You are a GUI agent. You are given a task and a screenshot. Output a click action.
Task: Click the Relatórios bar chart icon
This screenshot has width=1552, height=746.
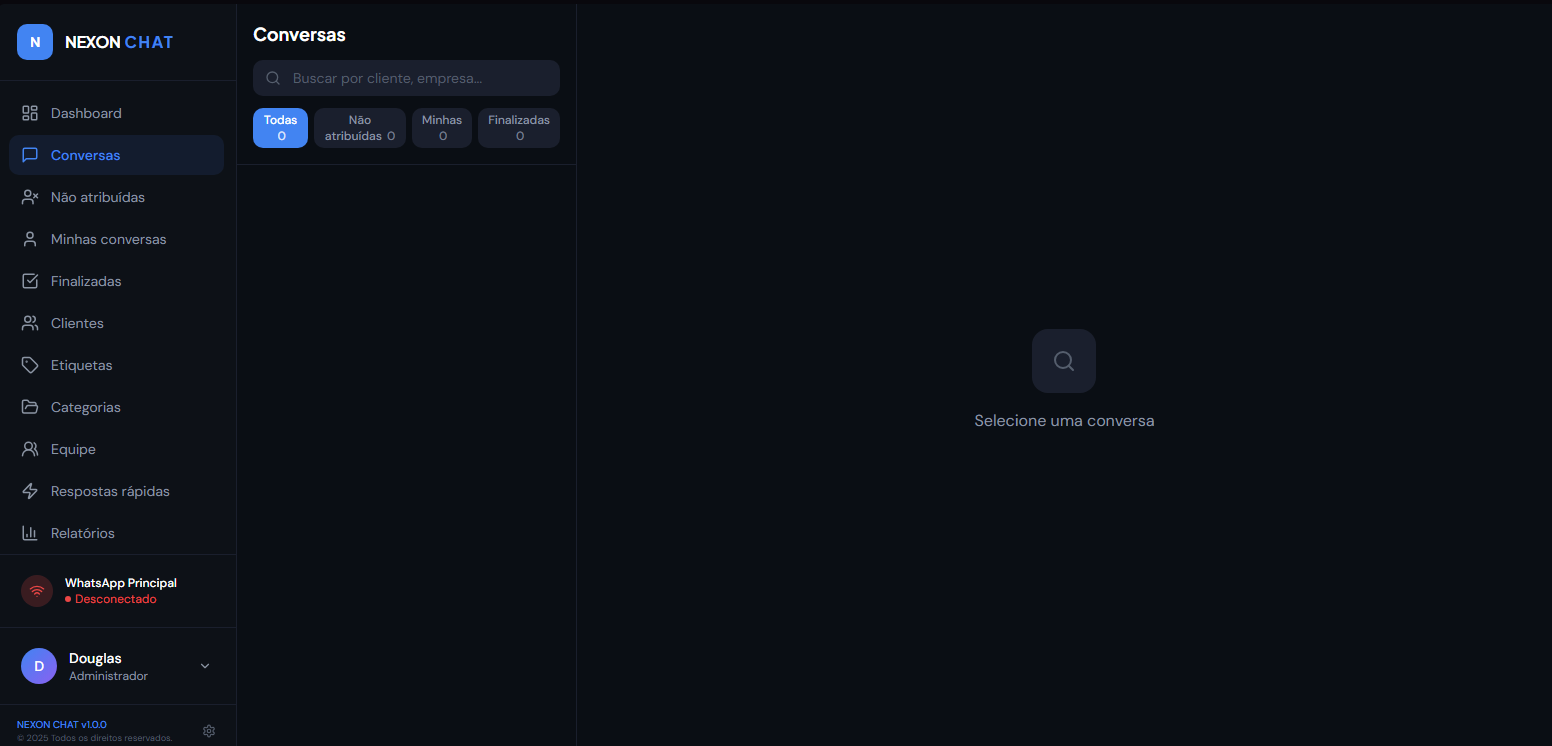(30, 533)
